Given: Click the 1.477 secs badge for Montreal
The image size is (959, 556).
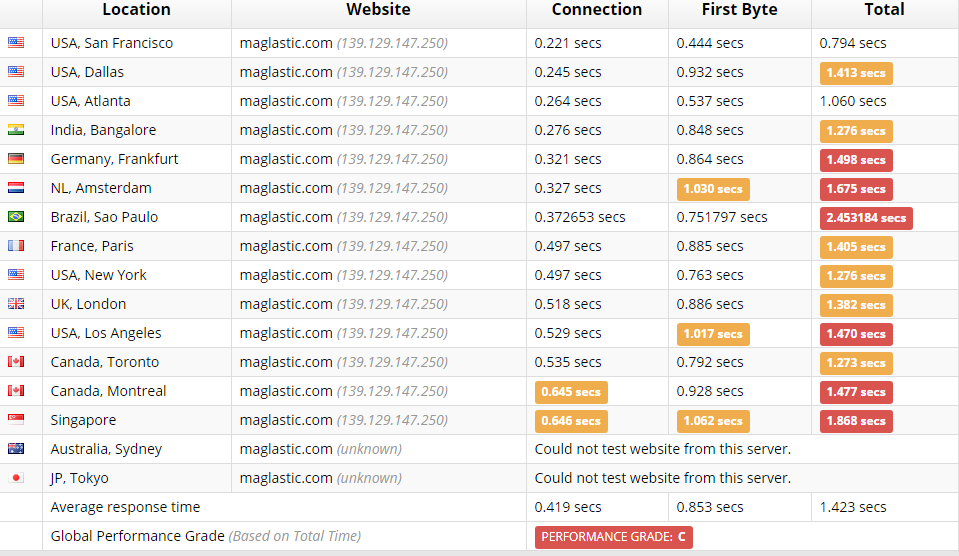Looking at the screenshot, I should (856, 392).
